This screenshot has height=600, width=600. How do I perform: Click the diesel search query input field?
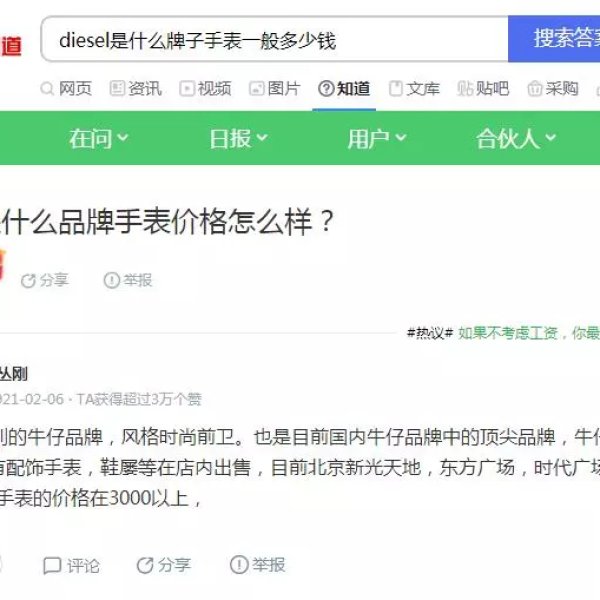coord(275,39)
